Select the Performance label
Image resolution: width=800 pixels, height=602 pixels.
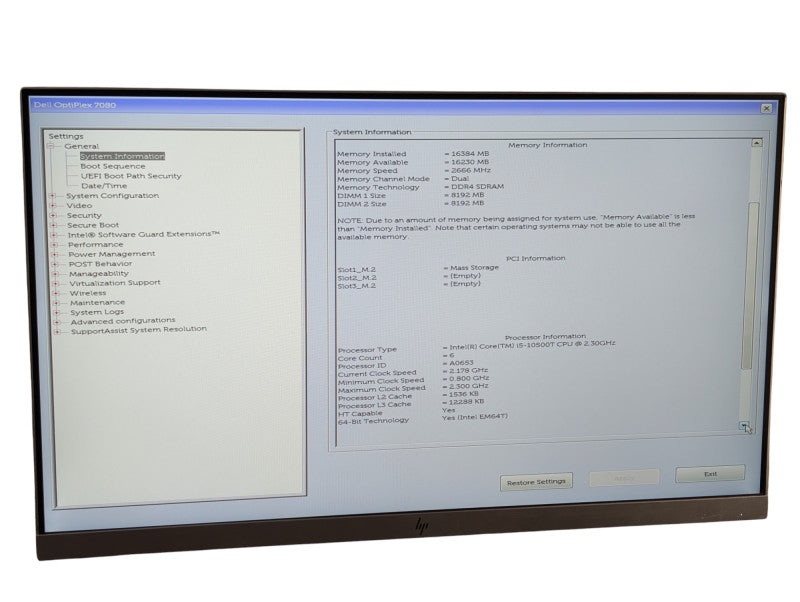coord(95,244)
